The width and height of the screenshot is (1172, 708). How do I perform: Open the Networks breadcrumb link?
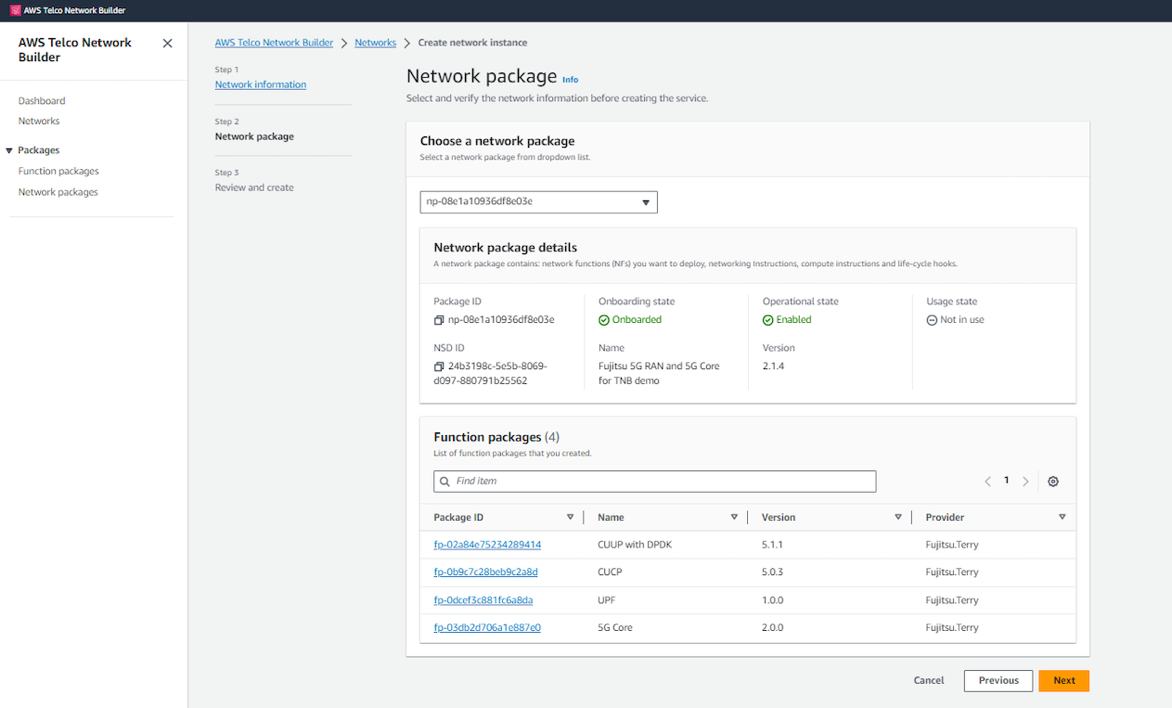(375, 42)
